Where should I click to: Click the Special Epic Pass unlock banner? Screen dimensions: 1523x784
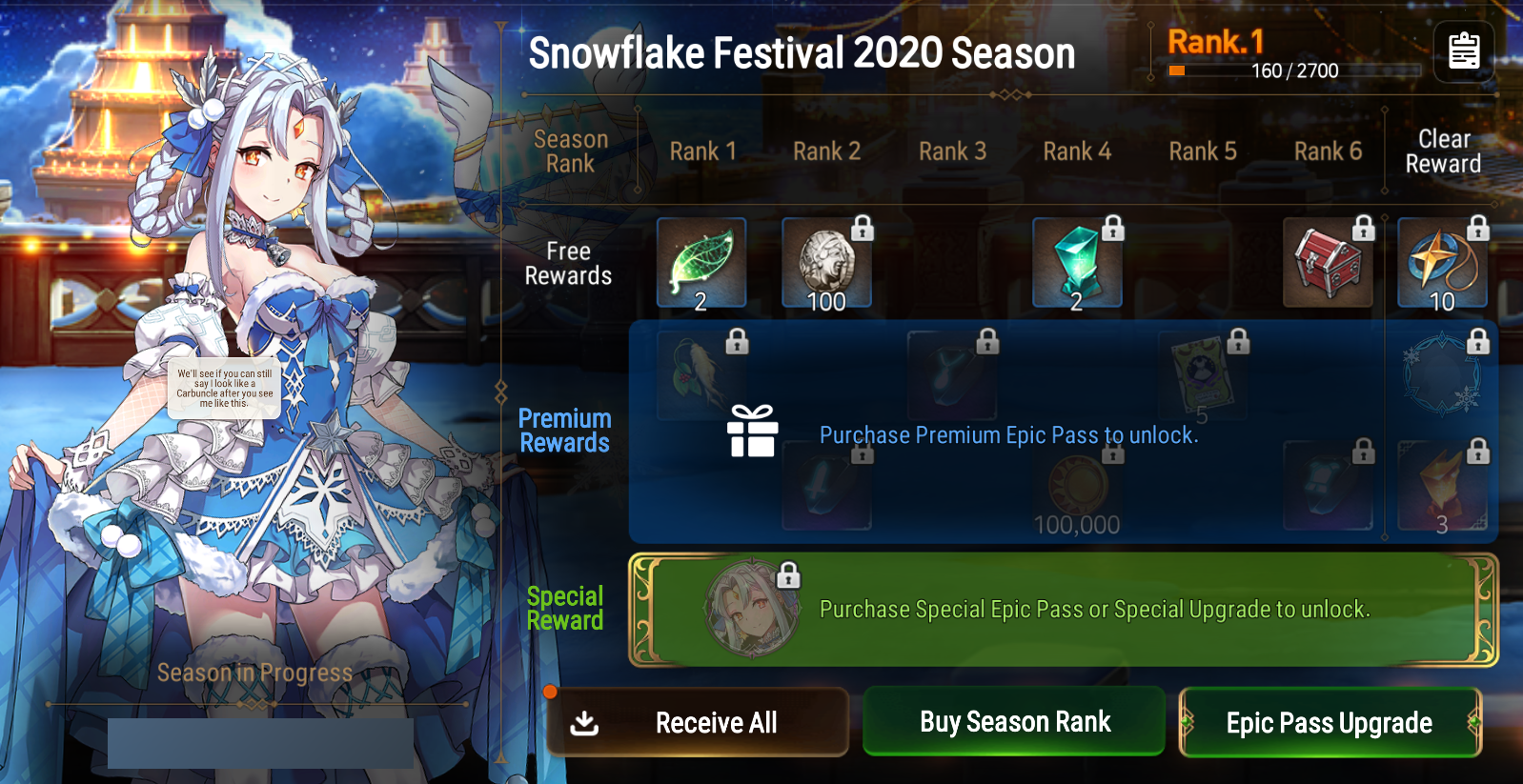tap(1063, 610)
